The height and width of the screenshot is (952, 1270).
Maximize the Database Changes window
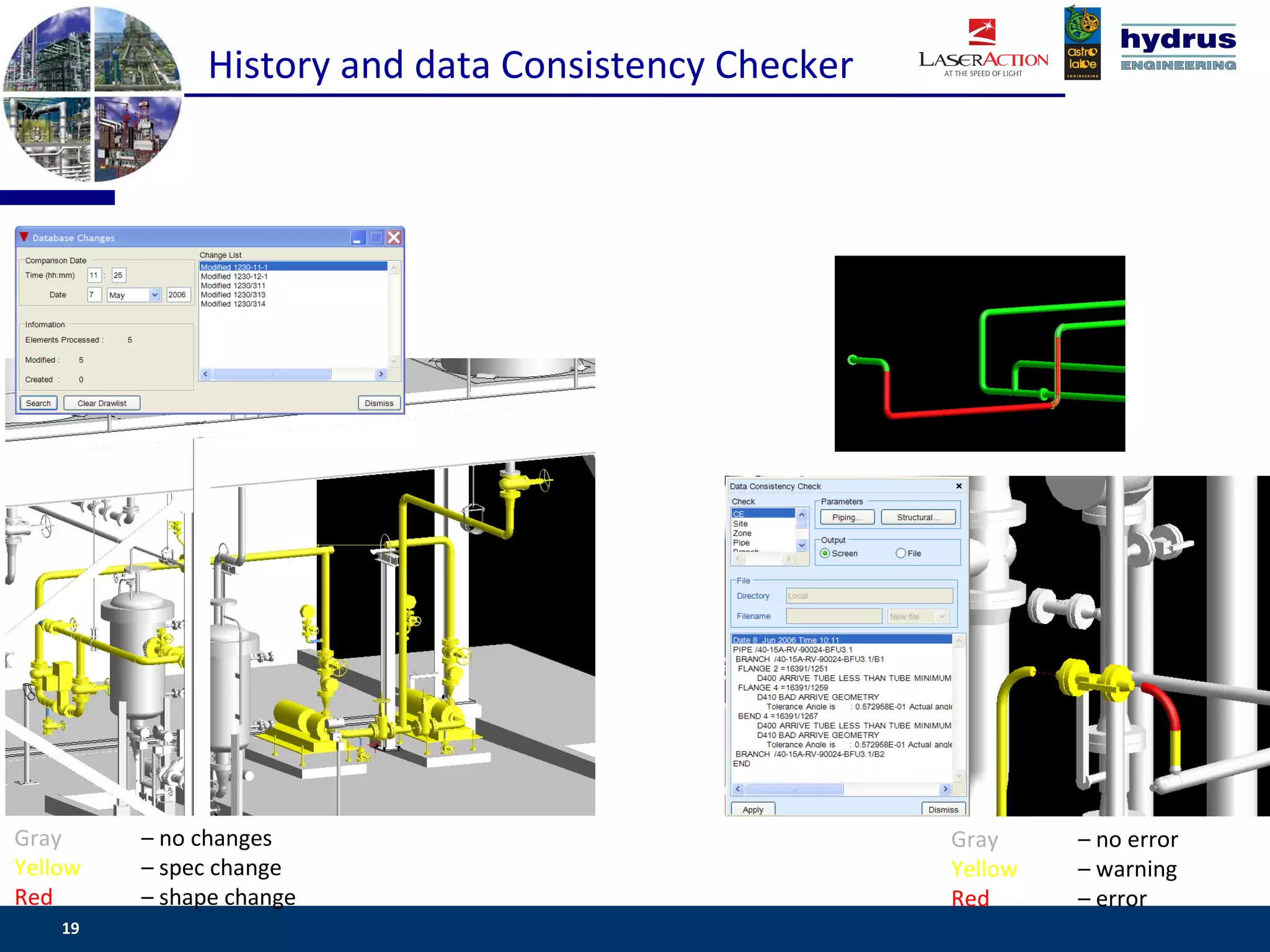376,237
